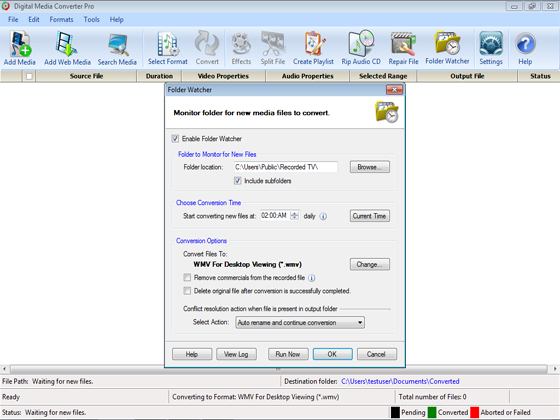Open the Repair File tool
Image resolution: width=560 pixels, height=420 pixels.
pos(403,49)
